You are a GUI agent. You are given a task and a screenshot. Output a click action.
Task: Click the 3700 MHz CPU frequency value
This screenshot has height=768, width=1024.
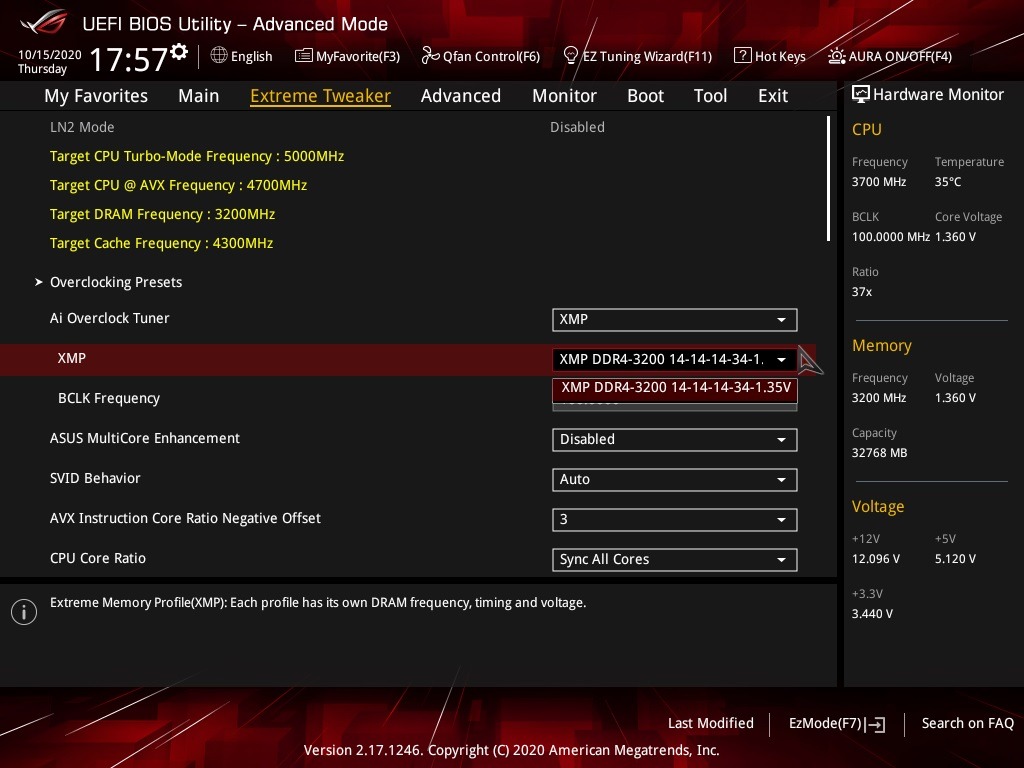pos(879,182)
